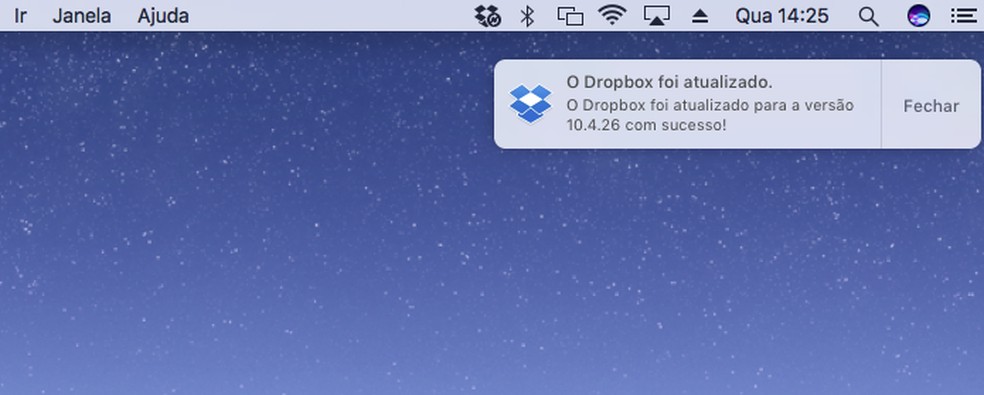Open the Ir menu
The image size is (984, 395).
pos(20,16)
